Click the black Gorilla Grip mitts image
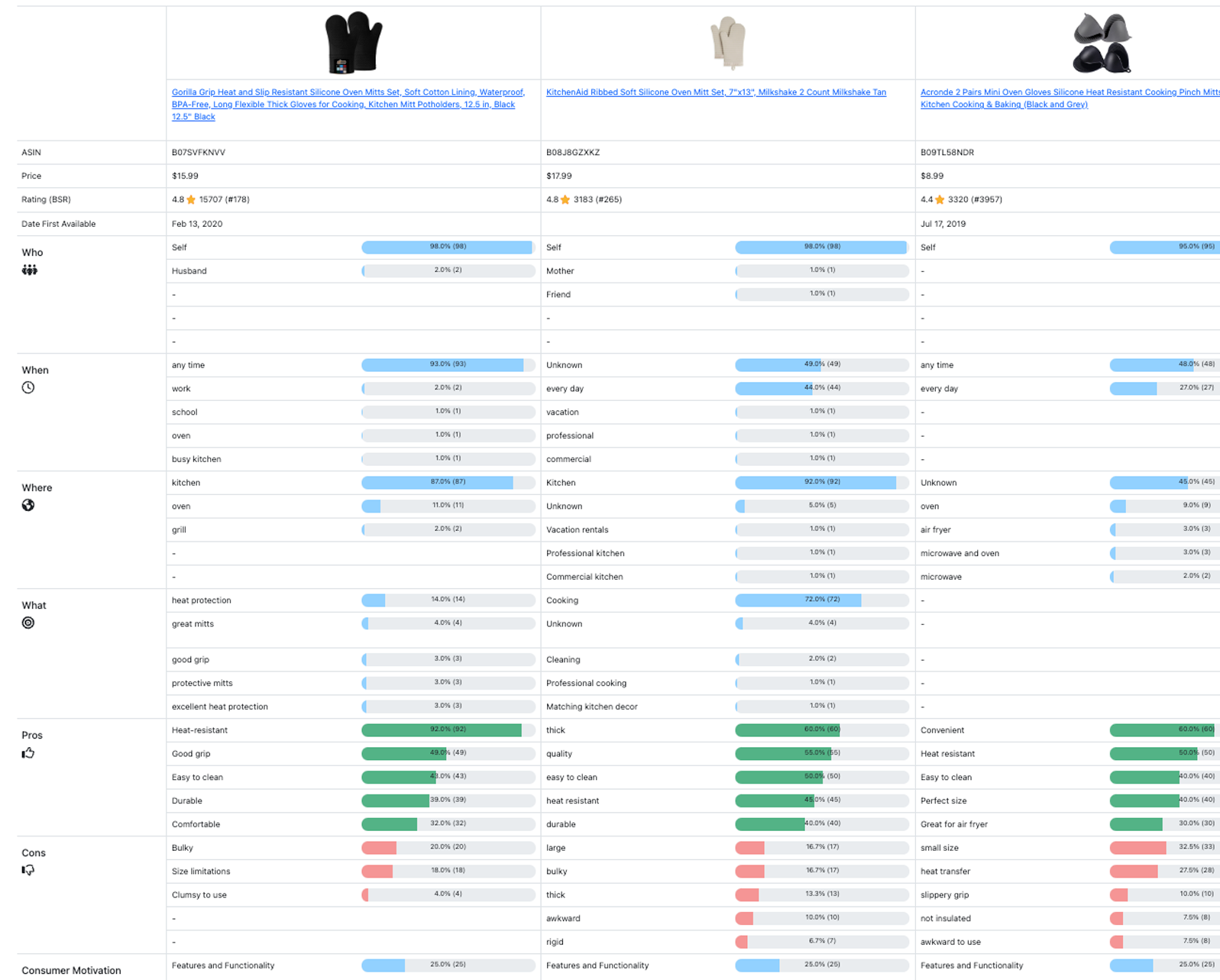 pos(353,43)
